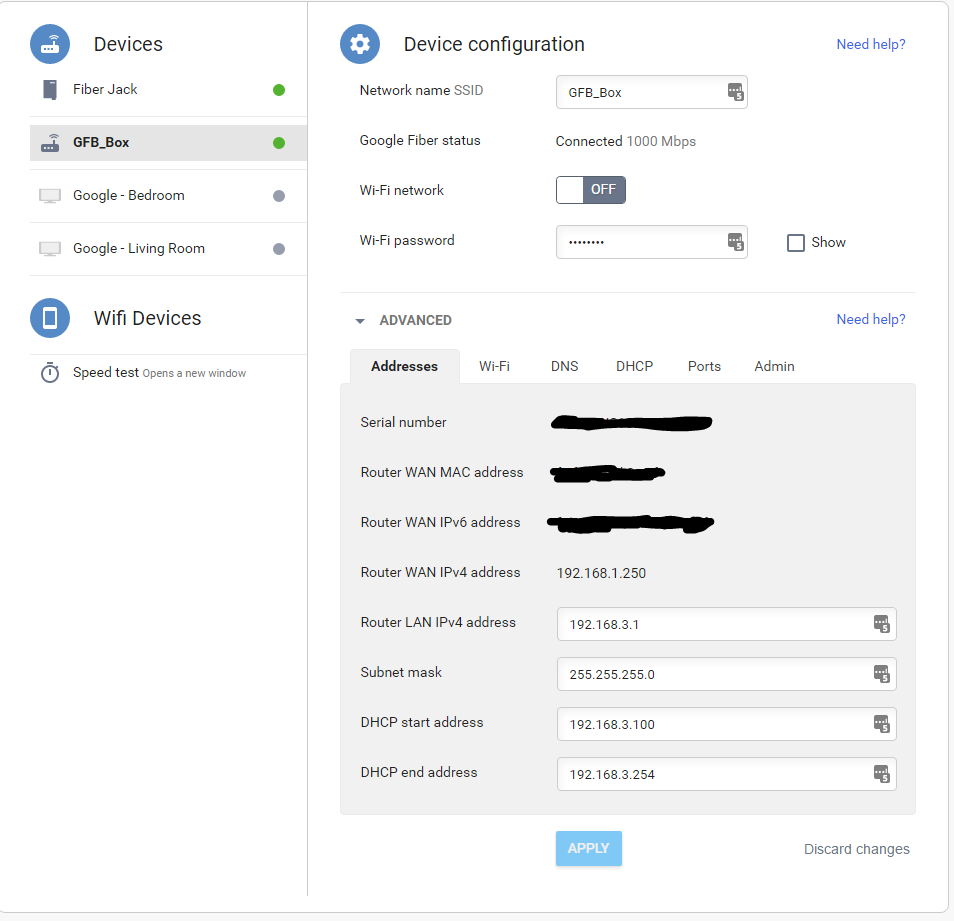Click the Google - Bedroom TV icon
Viewport: 954px width, 921px height.
[50, 196]
